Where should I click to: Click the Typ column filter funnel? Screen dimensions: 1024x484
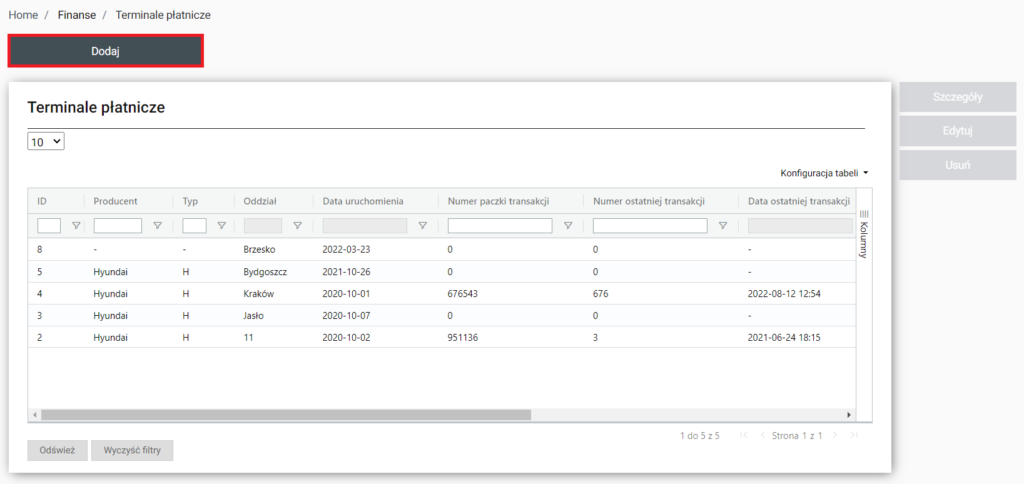(221, 226)
